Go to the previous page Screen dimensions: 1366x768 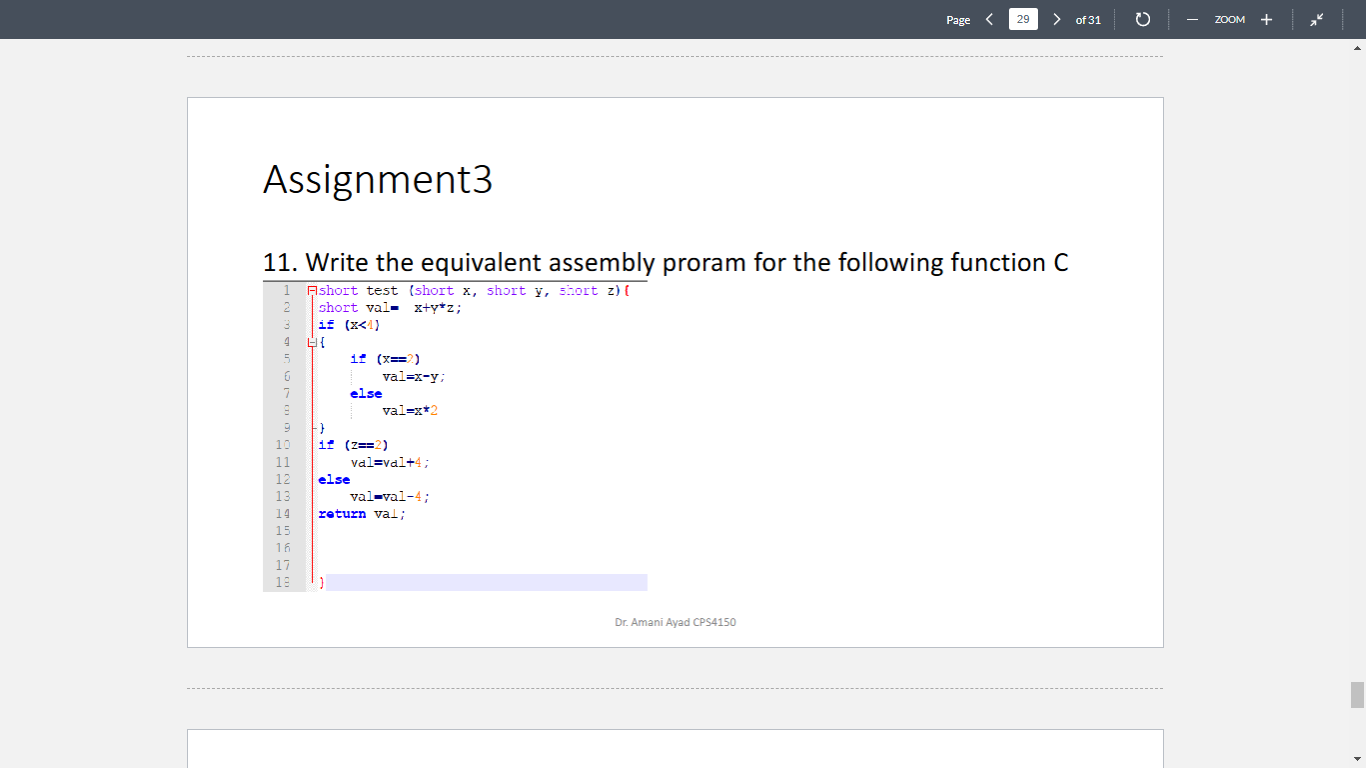point(989,19)
